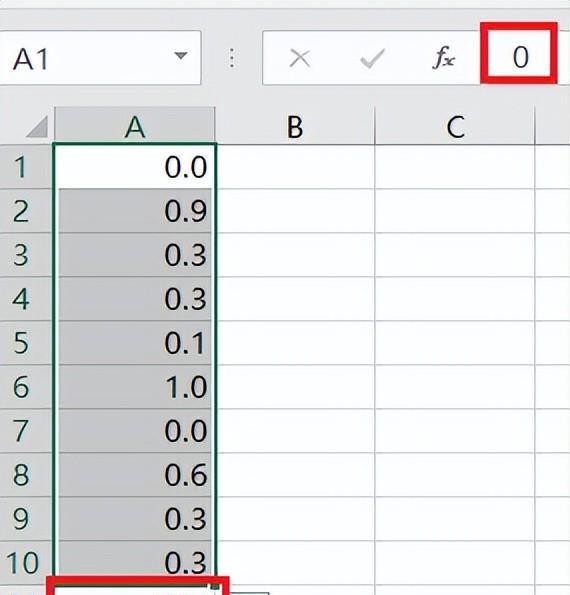570x595 pixels.
Task: Click the Select All triangle corner
Action: pos(37,126)
